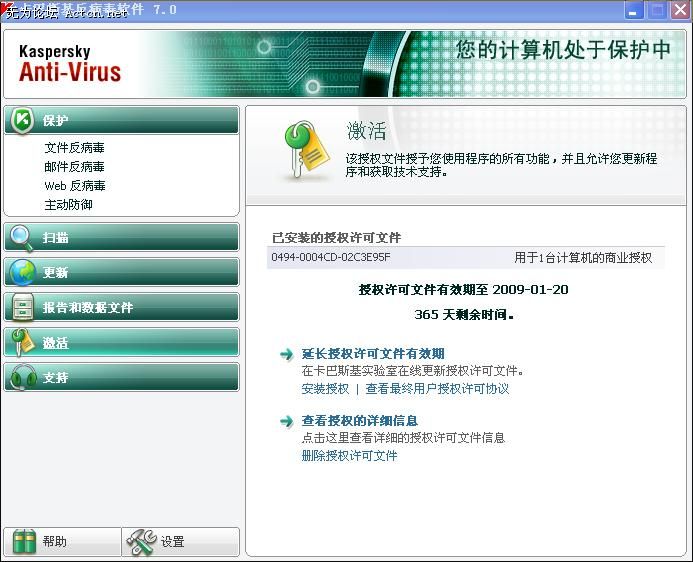Open 报告和数据文件 section
Image resolution: width=693 pixels, height=562 pixels.
(122, 307)
